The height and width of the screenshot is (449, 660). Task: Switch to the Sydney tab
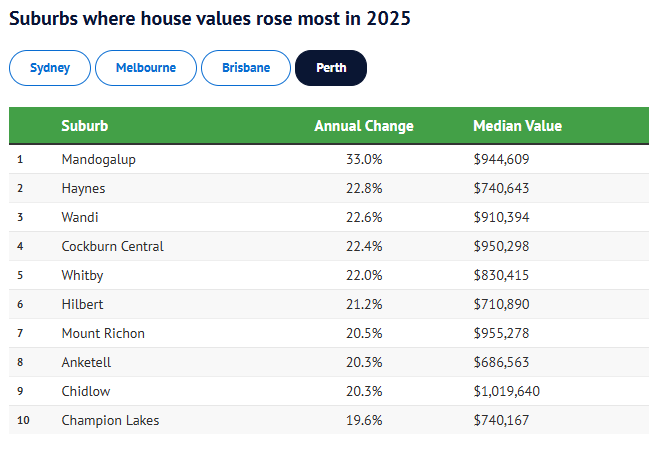pos(50,68)
